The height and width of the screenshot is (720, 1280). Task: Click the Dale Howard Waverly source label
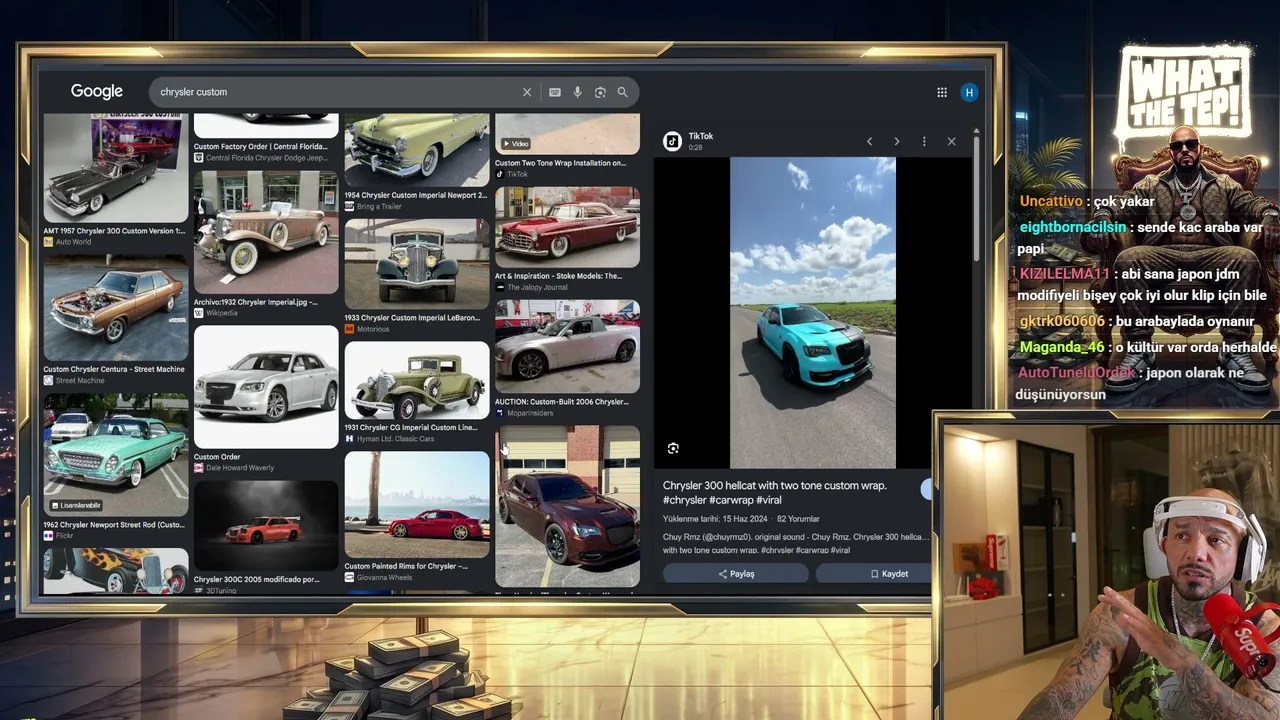(x=240, y=468)
